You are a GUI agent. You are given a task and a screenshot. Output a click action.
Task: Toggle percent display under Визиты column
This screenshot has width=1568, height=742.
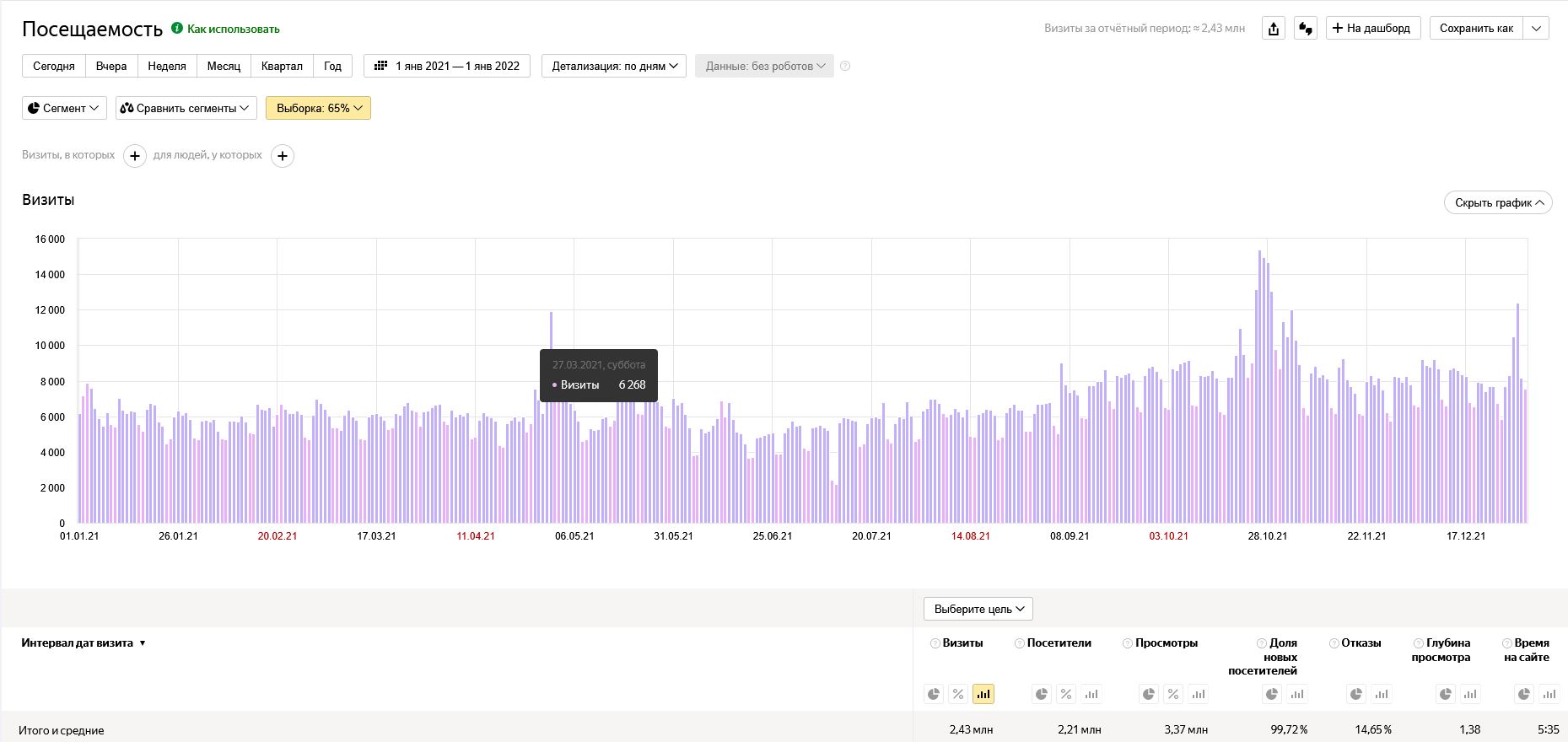pyautogui.click(x=958, y=694)
